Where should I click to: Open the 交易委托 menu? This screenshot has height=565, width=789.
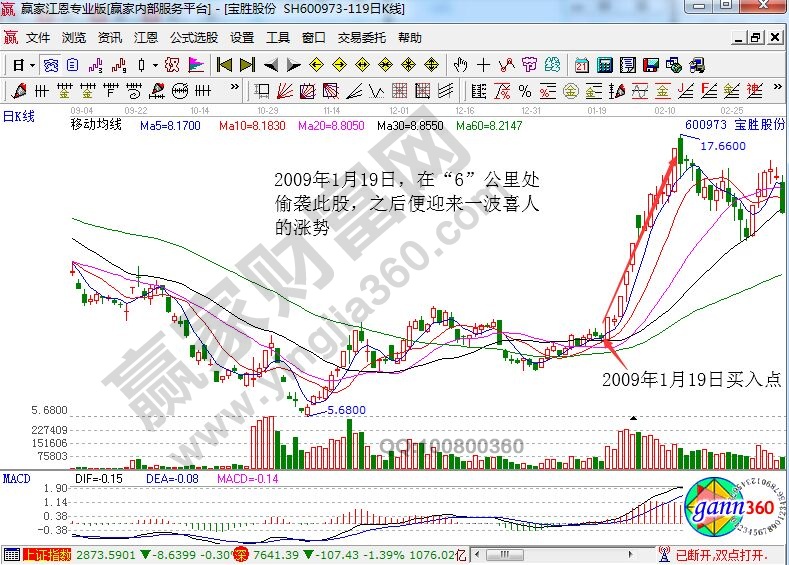point(361,38)
